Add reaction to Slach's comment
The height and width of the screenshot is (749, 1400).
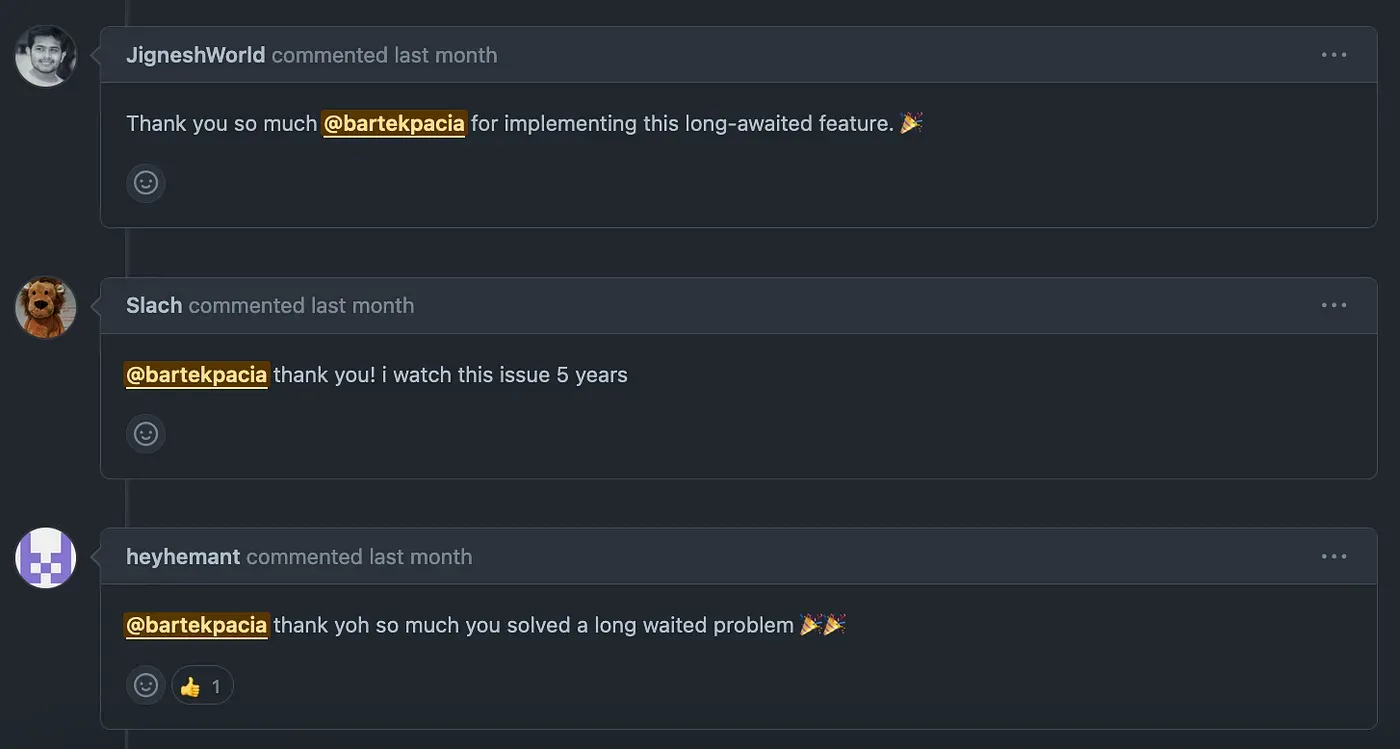[146, 434]
